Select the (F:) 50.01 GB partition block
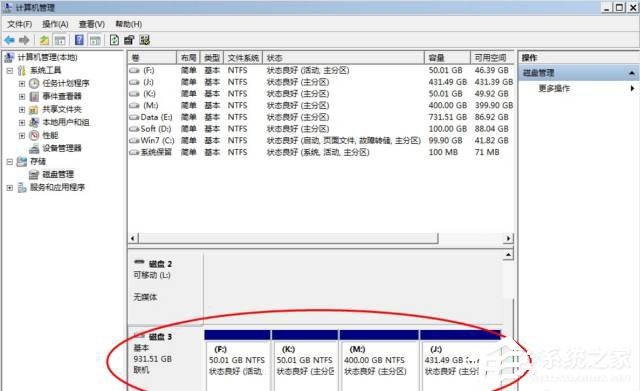The image size is (640, 391). click(x=237, y=361)
